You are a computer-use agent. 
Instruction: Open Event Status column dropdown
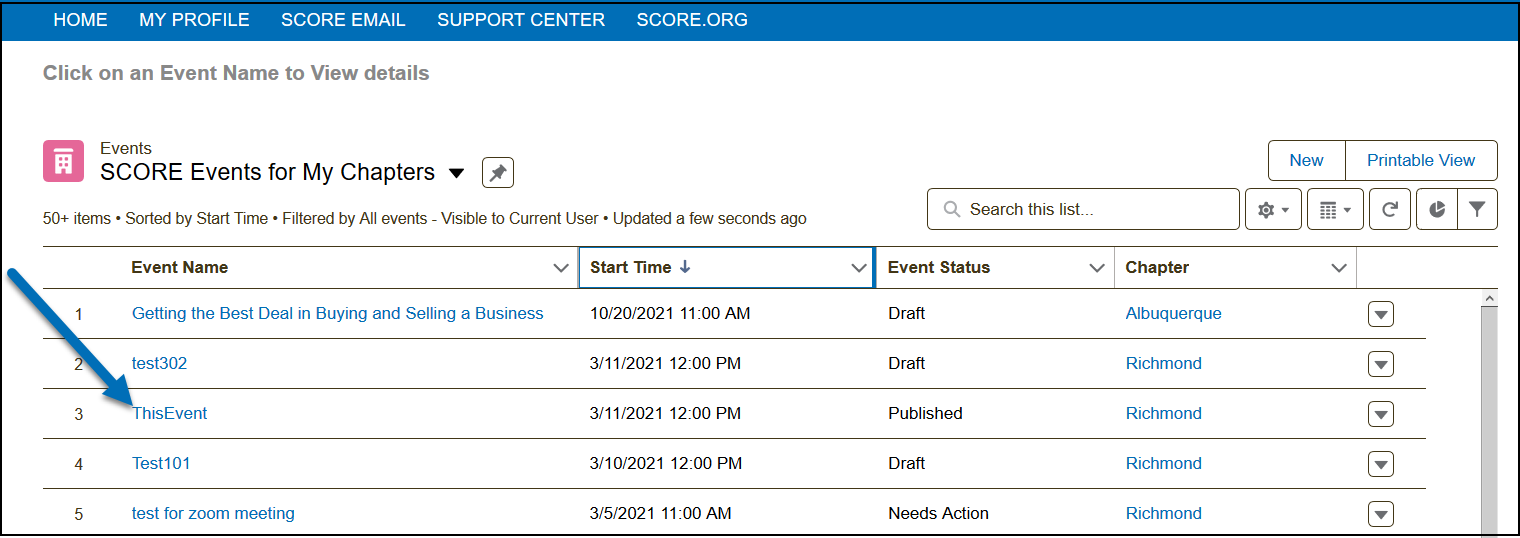1097,268
